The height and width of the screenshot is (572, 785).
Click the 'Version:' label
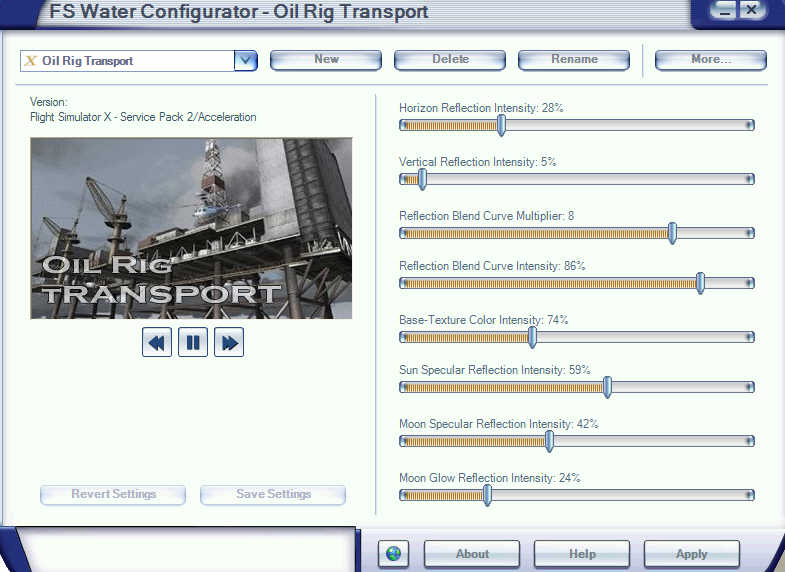[49, 102]
